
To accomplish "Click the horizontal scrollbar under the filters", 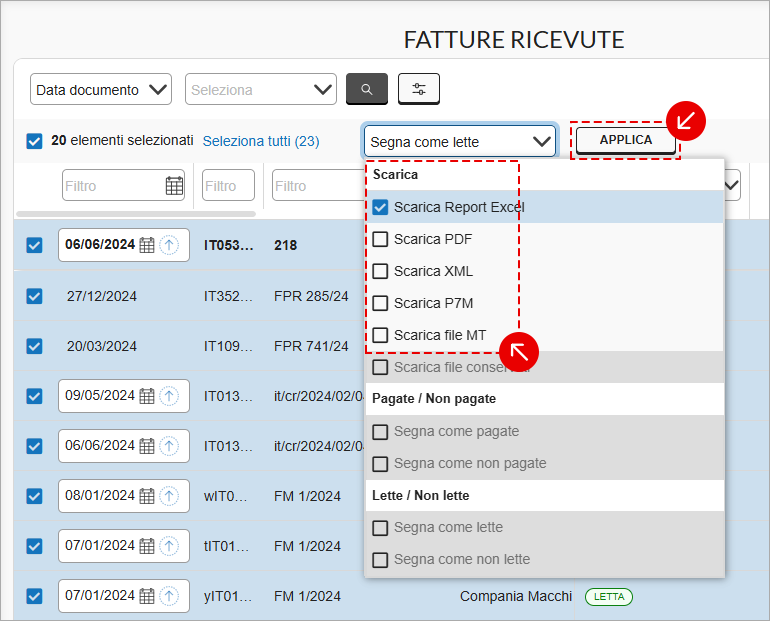I will click(x=136, y=214).
